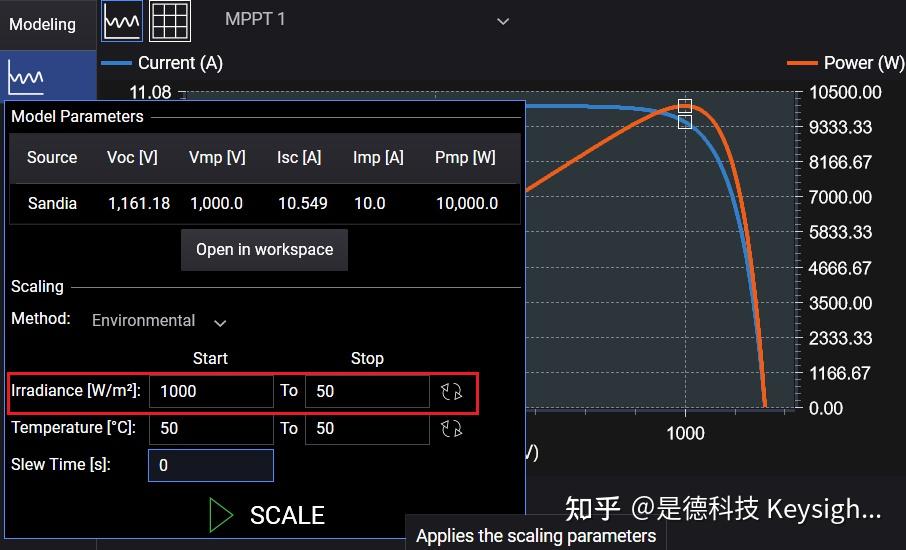Click the Pmp [W] column header
The height and width of the screenshot is (550, 906).
pyautogui.click(x=465, y=157)
